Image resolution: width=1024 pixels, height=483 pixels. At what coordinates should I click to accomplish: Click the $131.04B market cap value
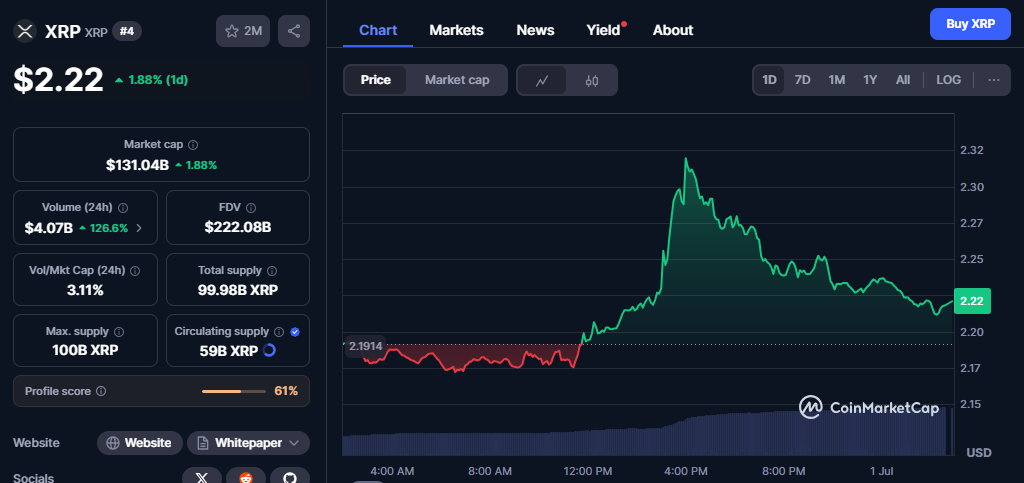coord(137,165)
